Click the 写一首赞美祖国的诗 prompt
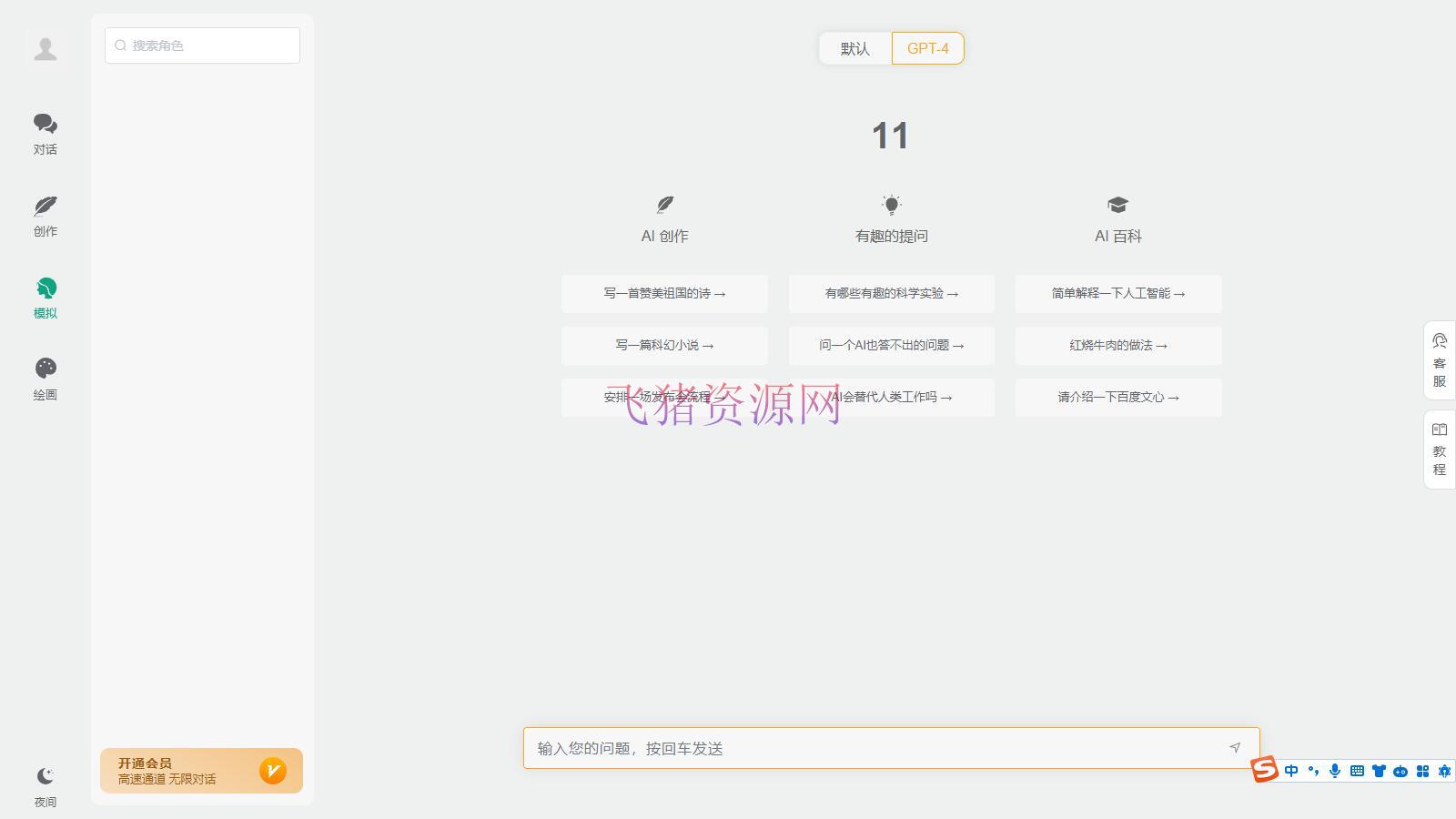 (665, 293)
